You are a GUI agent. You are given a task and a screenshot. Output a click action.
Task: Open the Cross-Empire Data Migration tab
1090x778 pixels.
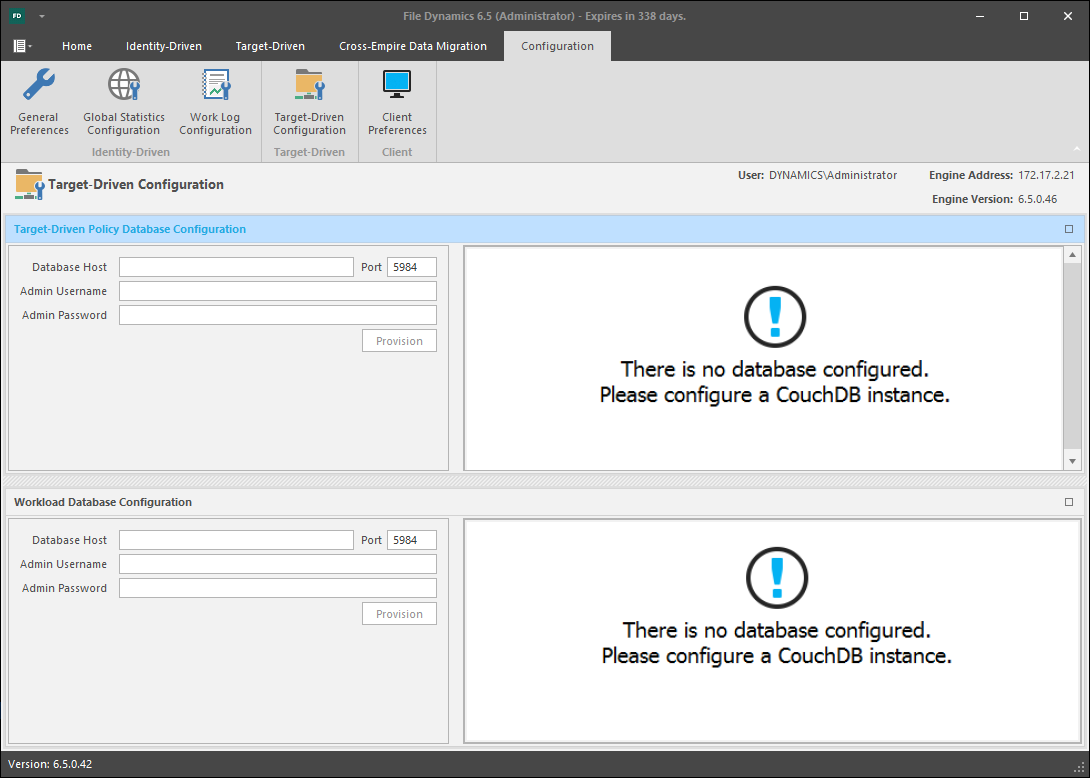pos(413,46)
